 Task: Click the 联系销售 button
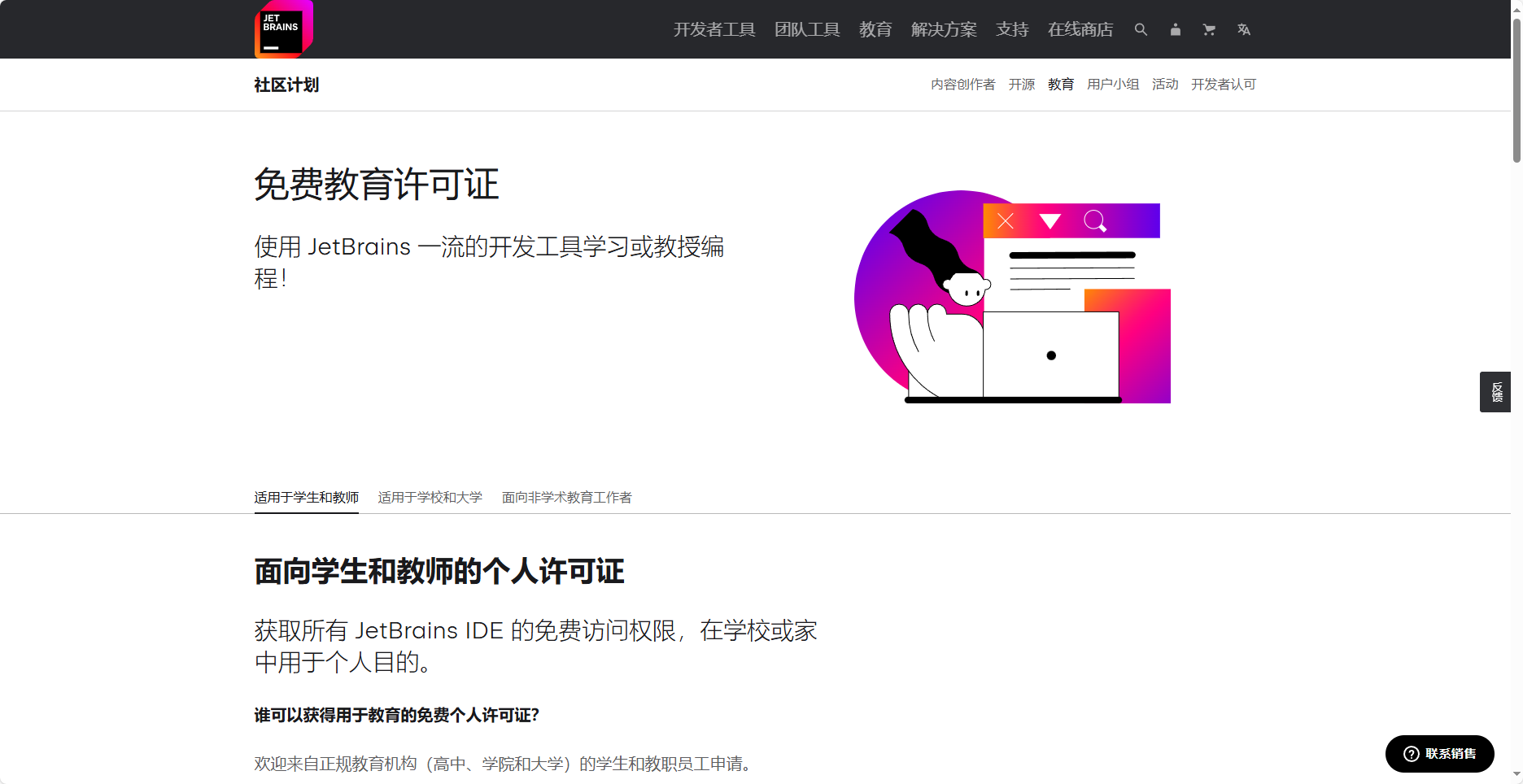[x=1439, y=754]
